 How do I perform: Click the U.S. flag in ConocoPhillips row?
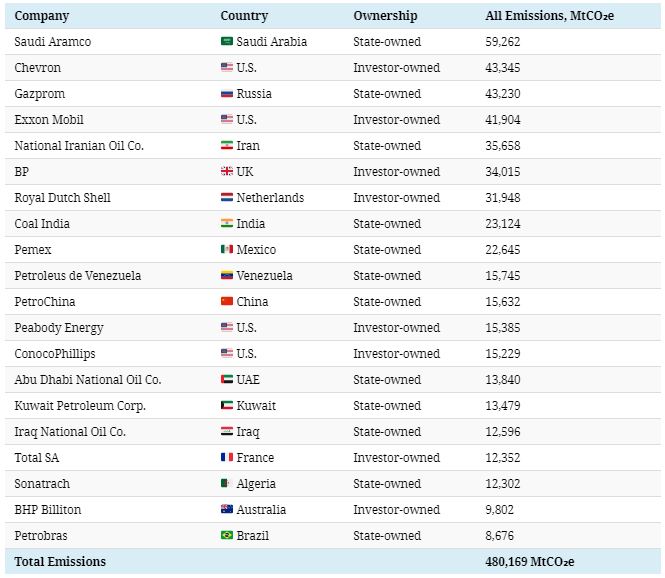click(x=227, y=353)
